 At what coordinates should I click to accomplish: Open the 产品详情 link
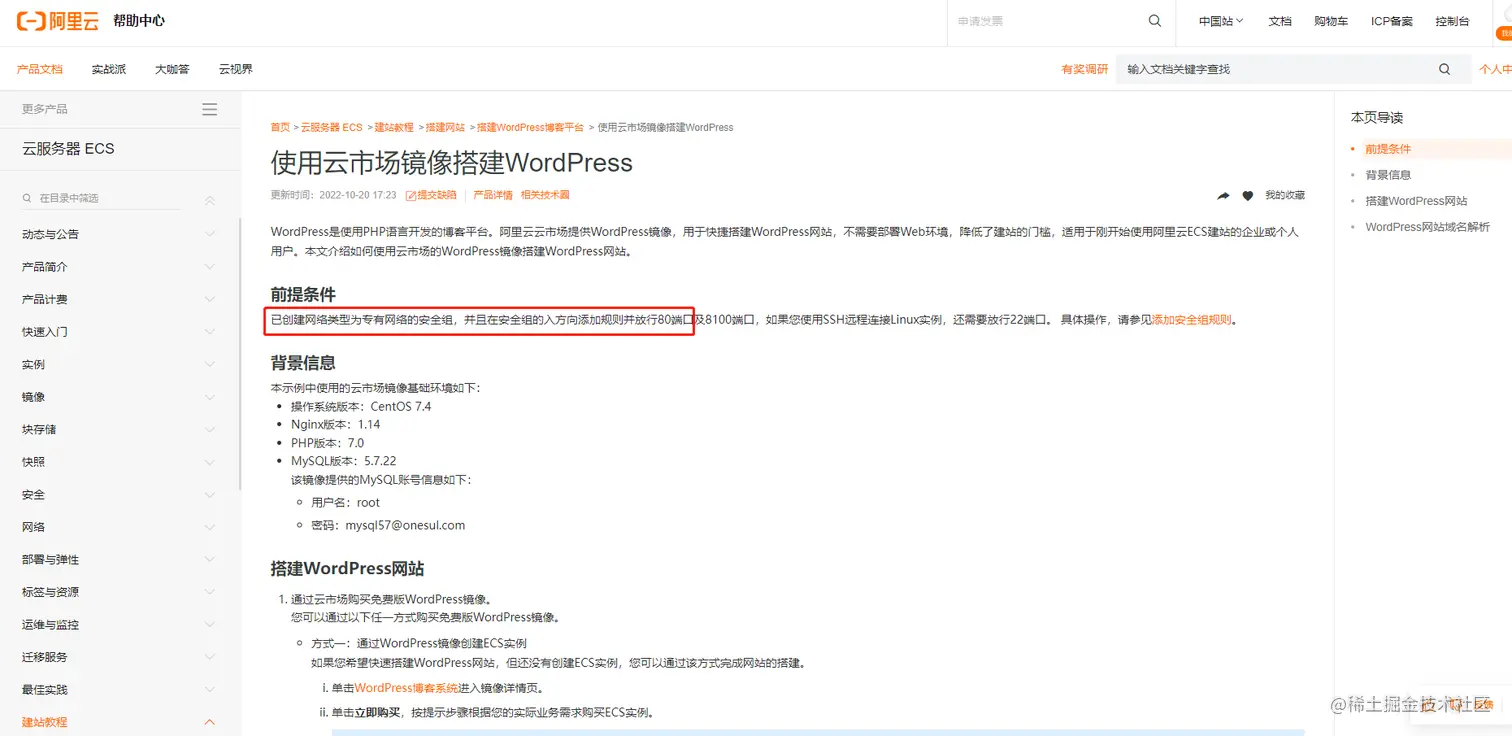[493, 195]
